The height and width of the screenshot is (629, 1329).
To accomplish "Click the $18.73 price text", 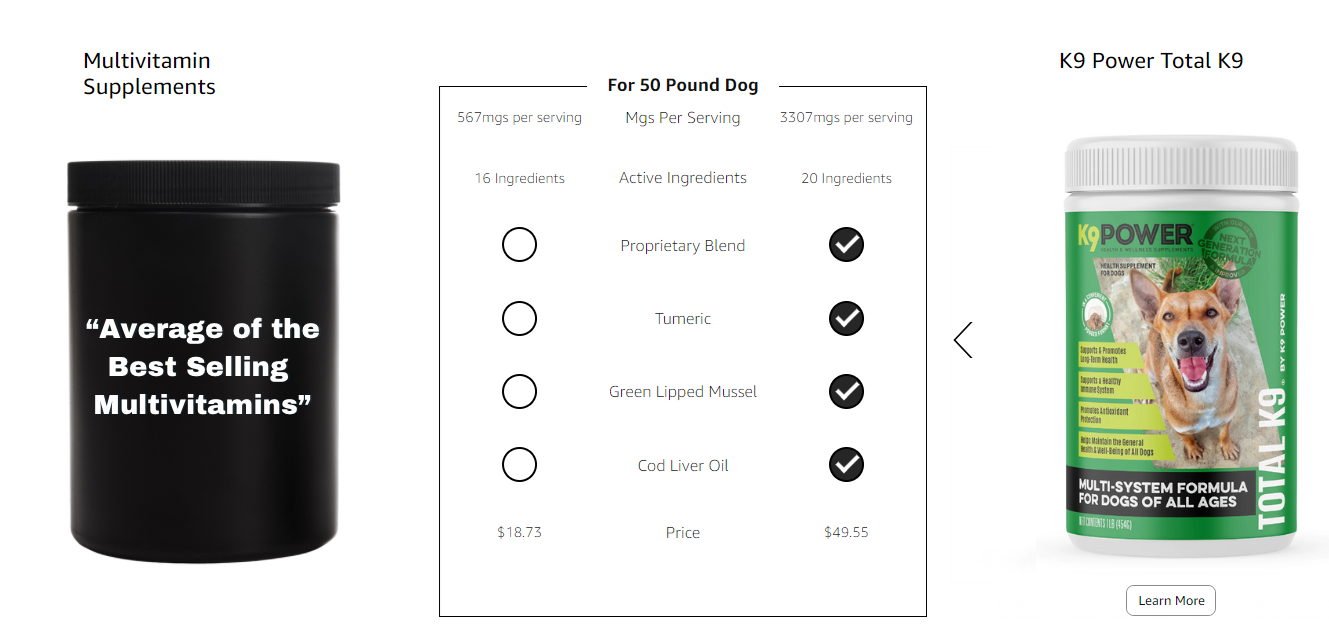I will [519, 532].
